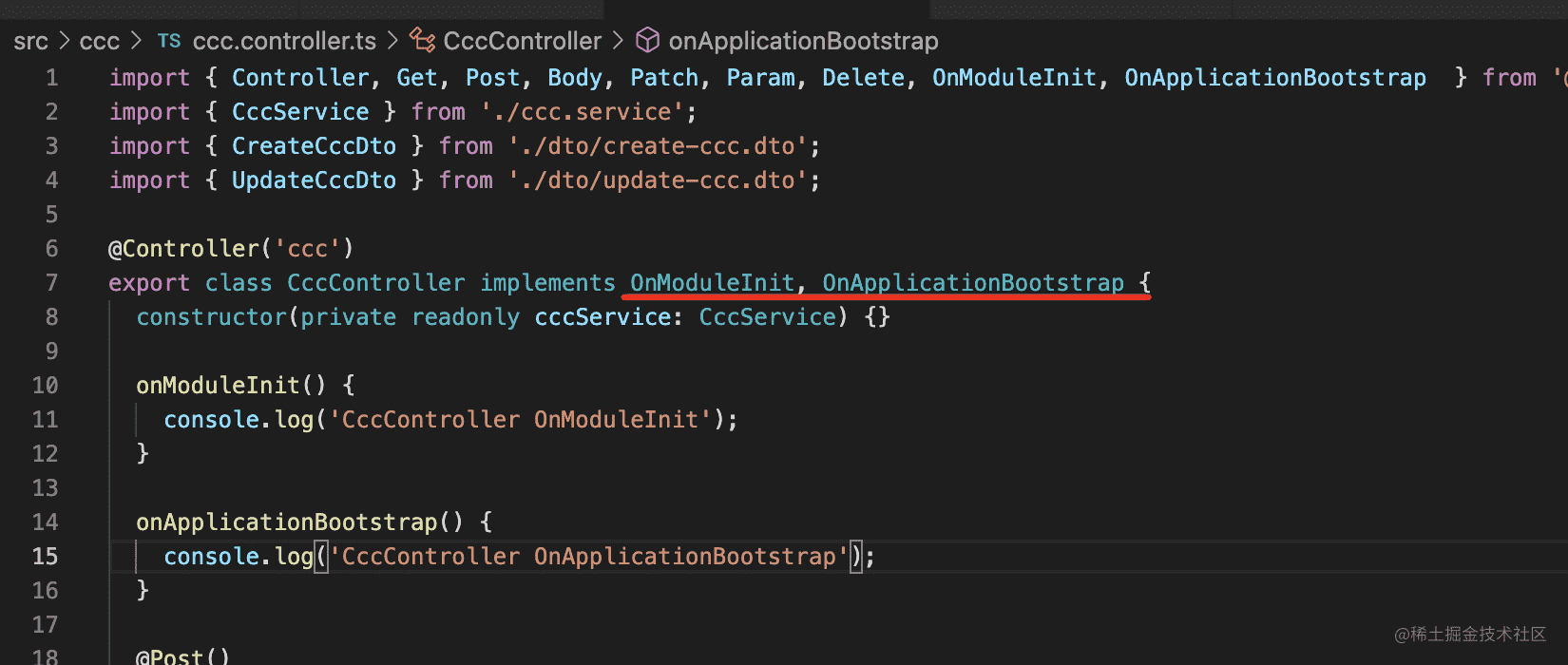The image size is (1568, 665).
Task: Click the onModuleInit method name on line 10
Action: 218,385
